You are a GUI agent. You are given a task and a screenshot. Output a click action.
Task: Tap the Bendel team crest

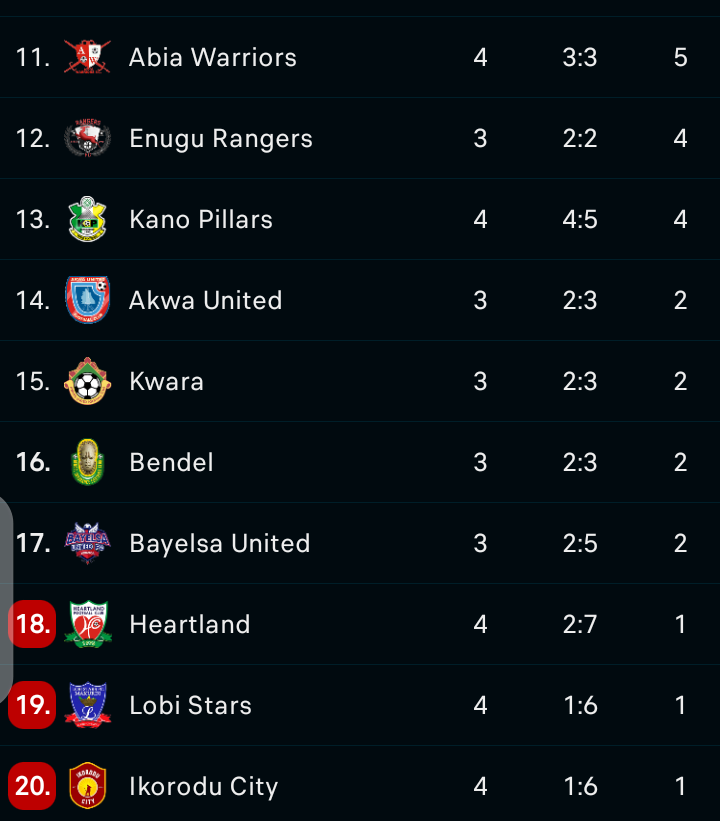[x=87, y=462]
